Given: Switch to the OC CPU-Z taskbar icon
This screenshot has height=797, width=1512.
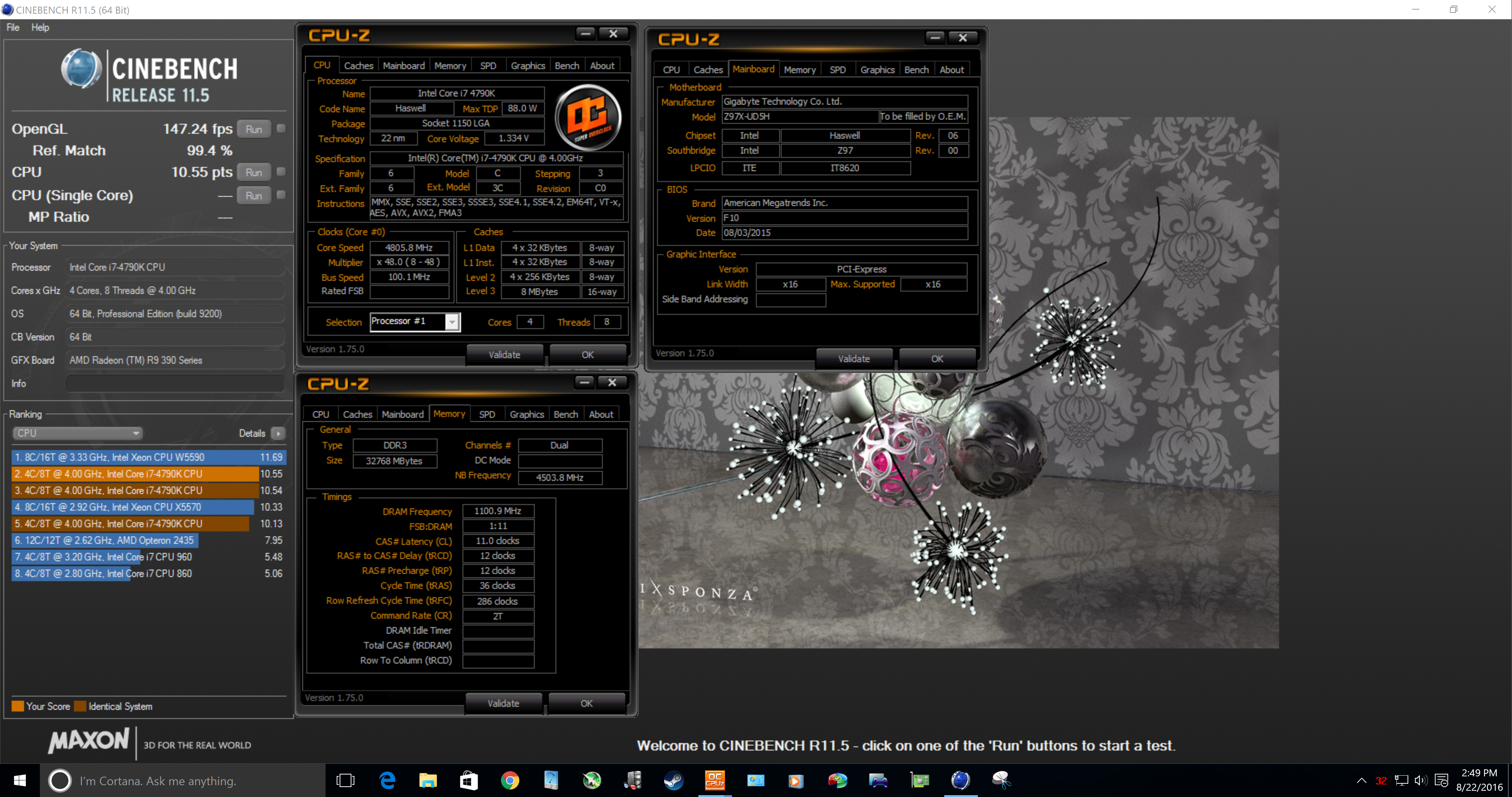Looking at the screenshot, I should click(714, 780).
